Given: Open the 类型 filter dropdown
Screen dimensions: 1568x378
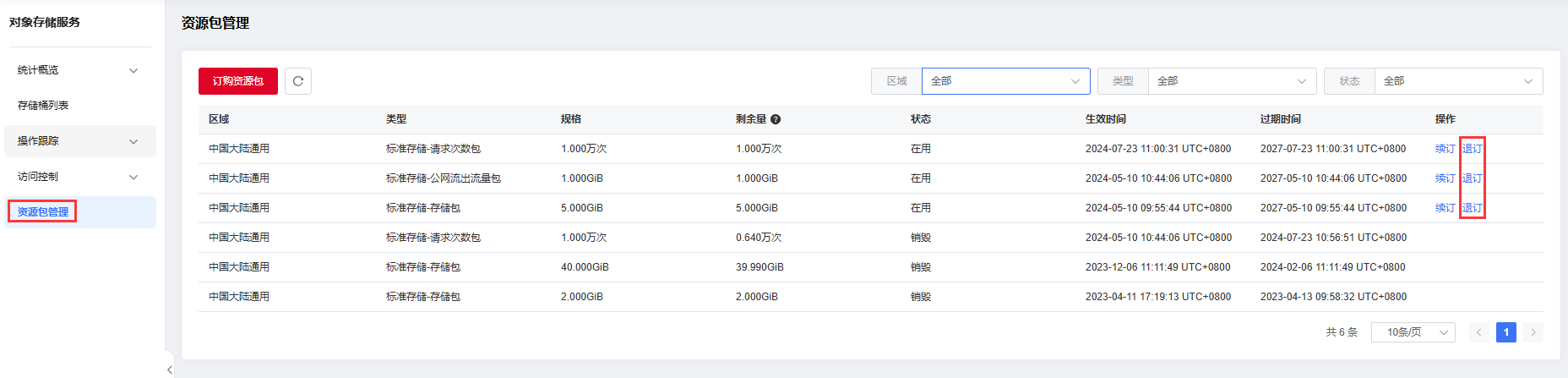Looking at the screenshot, I should (x=1231, y=81).
